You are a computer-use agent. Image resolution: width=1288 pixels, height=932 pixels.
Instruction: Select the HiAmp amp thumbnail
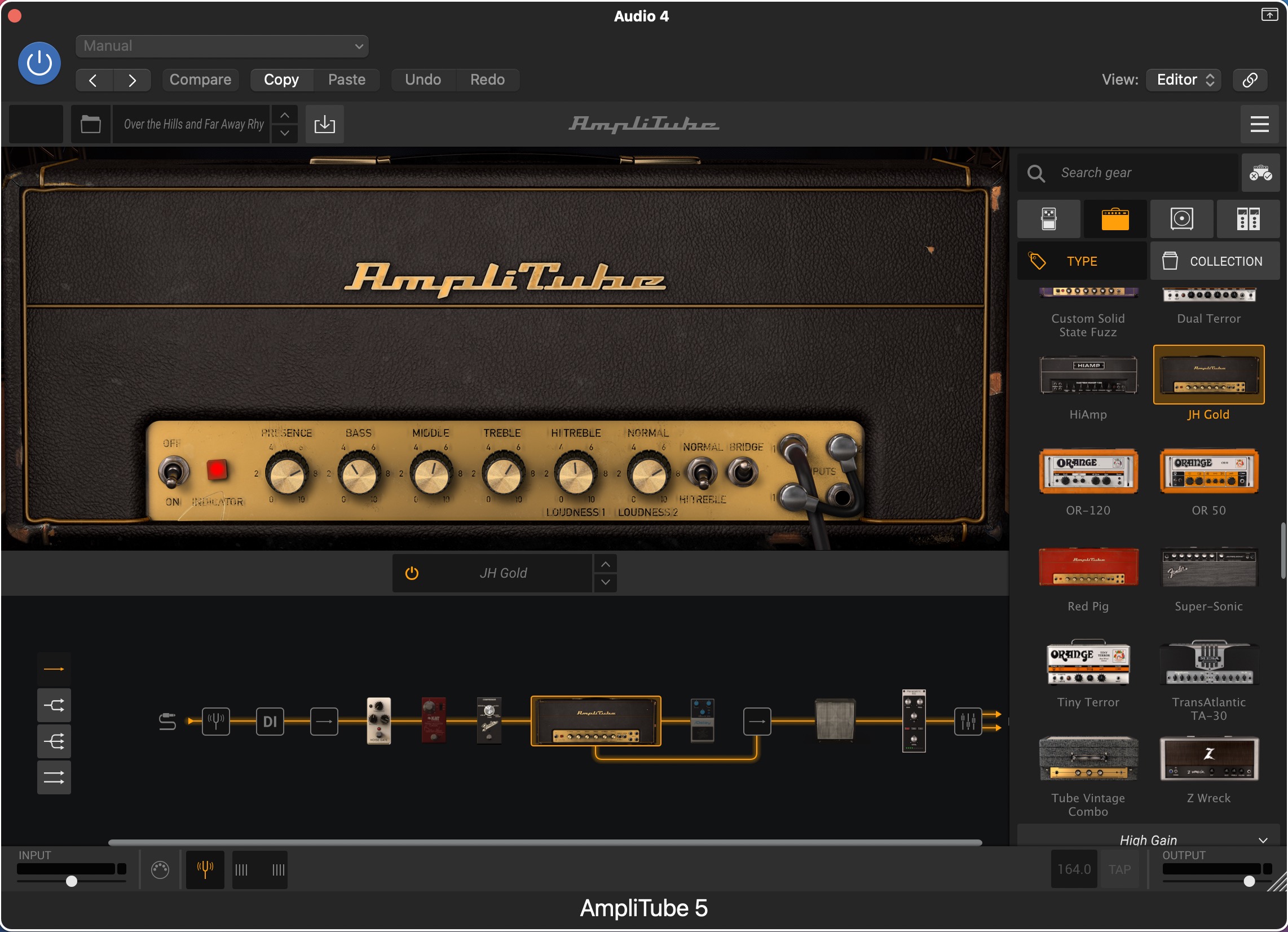coord(1088,376)
